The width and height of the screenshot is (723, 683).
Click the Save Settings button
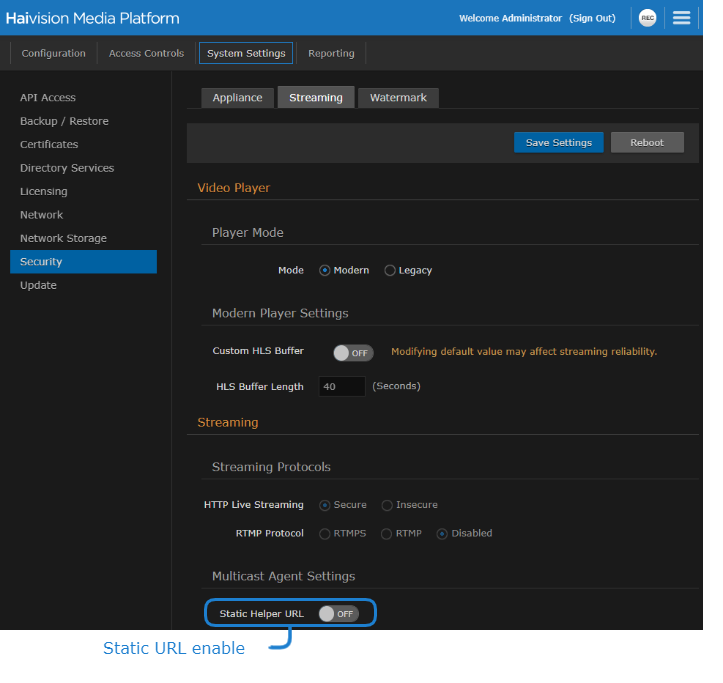[x=558, y=142]
